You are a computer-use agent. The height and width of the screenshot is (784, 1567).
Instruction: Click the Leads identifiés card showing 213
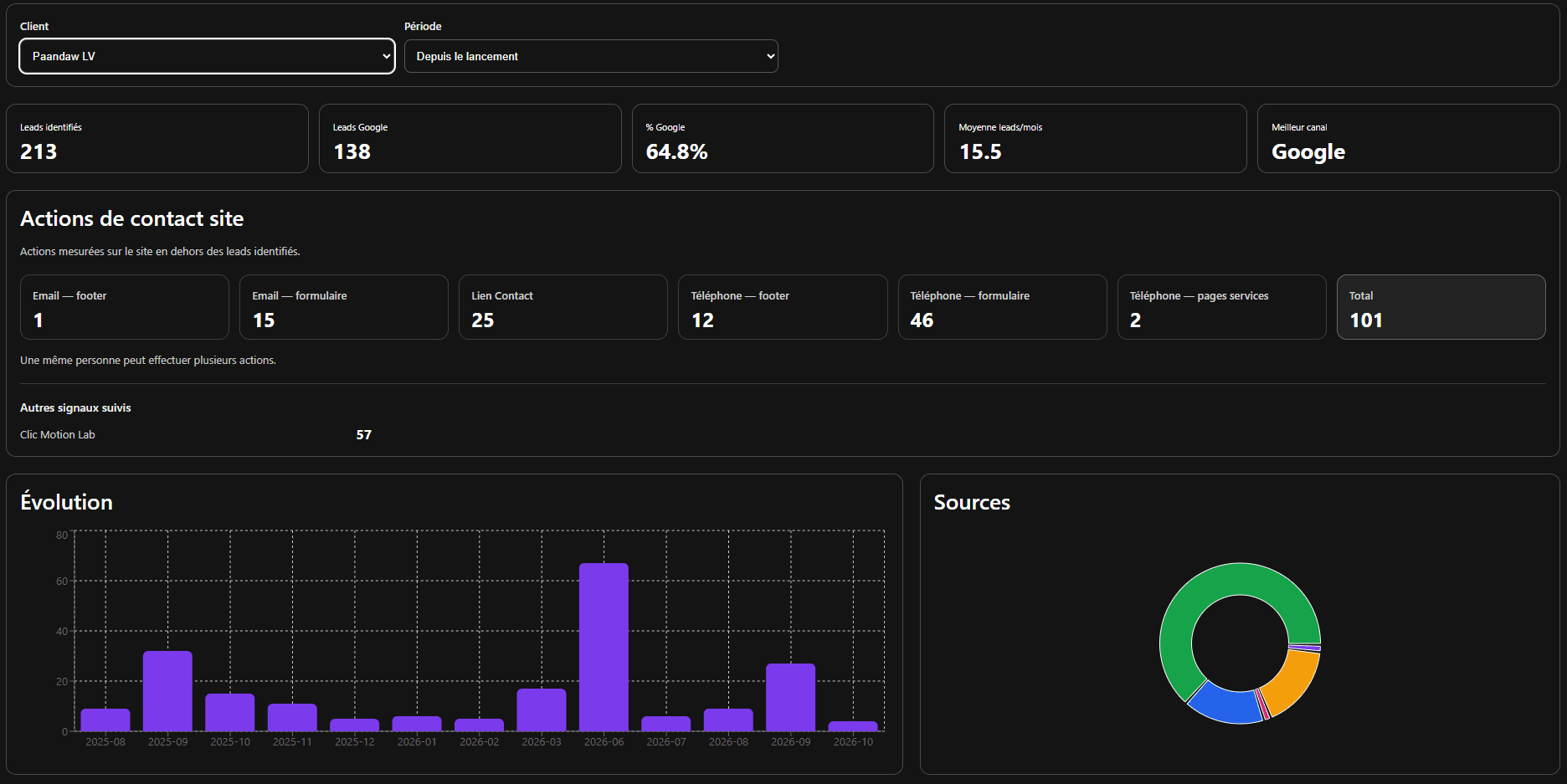click(x=157, y=139)
